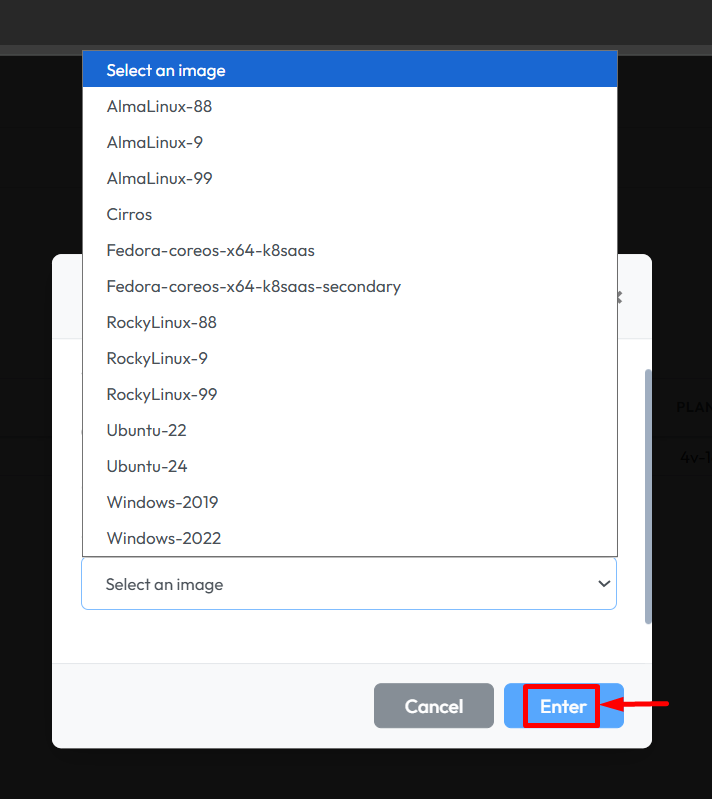Select the Cirros image option

[x=130, y=214]
